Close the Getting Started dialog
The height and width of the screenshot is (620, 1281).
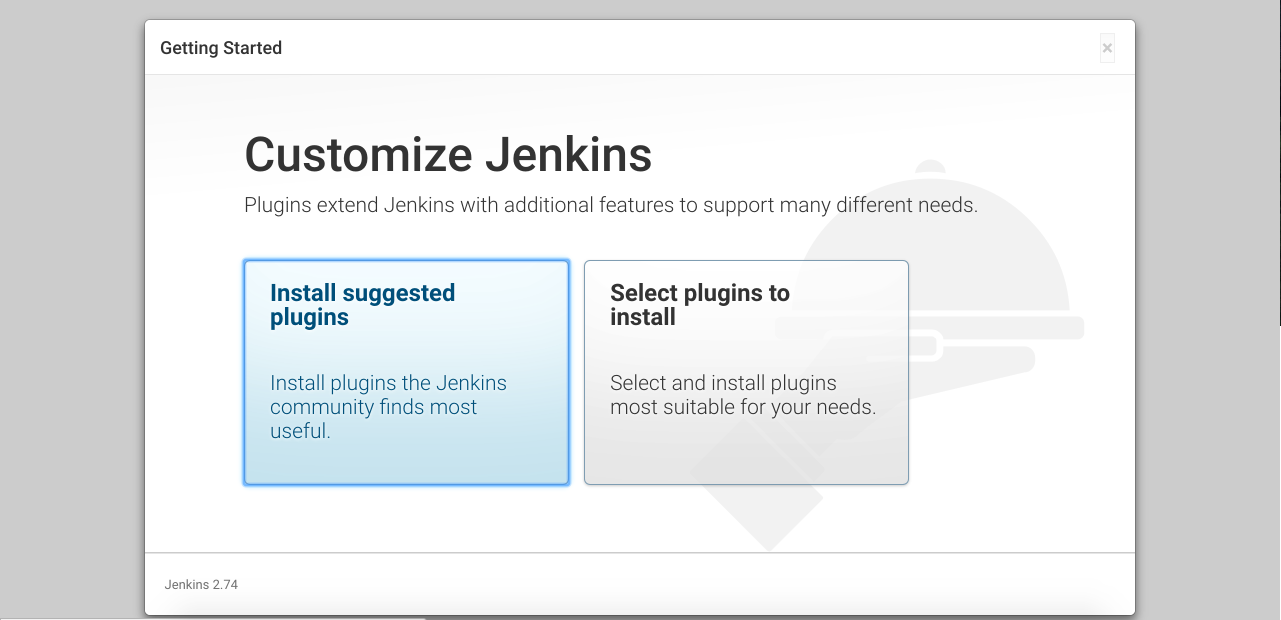1107,48
